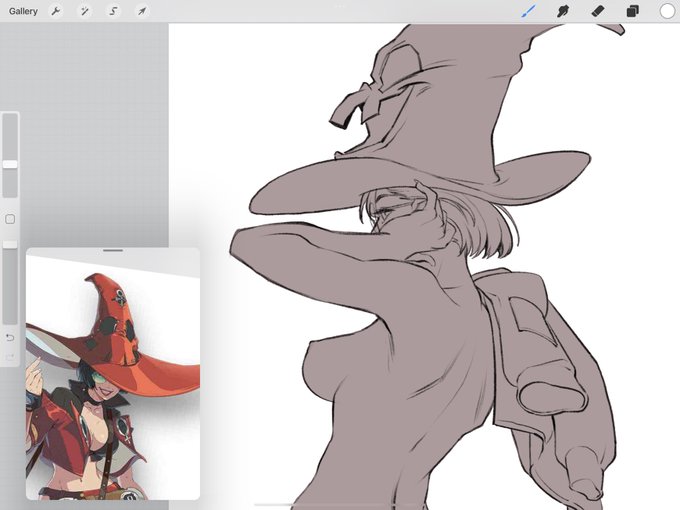The width and height of the screenshot is (680, 510).
Task: Select the Eraser tool
Action: click(598, 11)
